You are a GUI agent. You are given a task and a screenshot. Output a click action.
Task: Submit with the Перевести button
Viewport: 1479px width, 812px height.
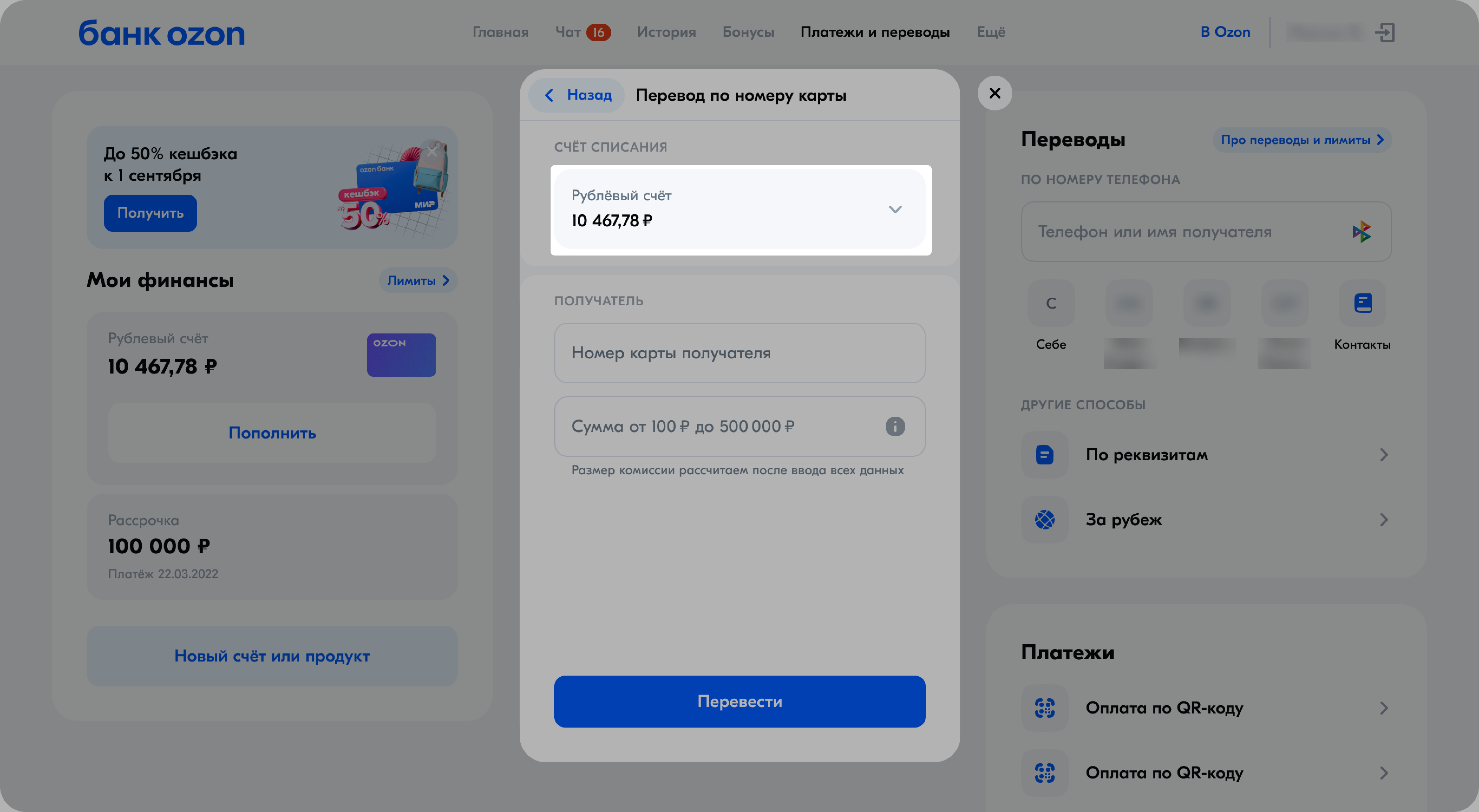(x=739, y=701)
